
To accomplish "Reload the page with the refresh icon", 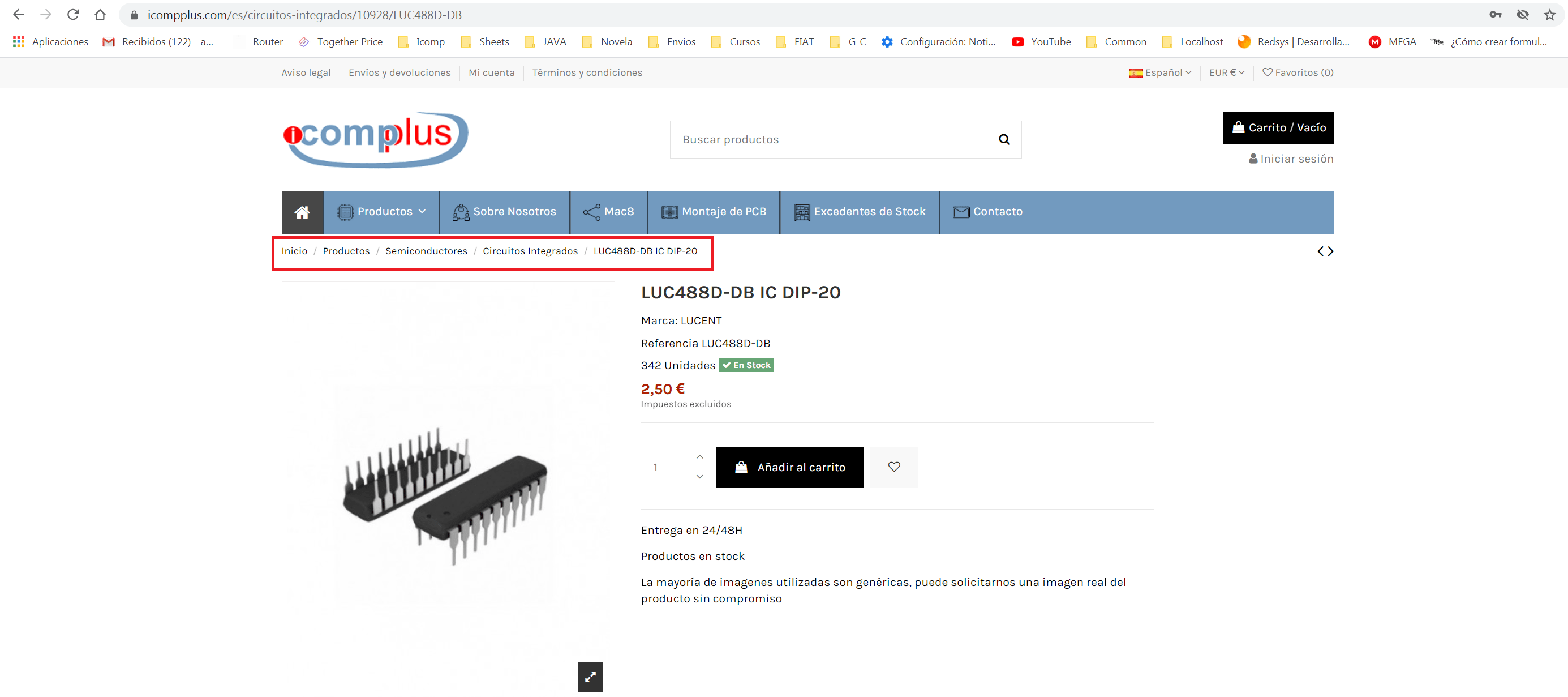I will pos(73,14).
